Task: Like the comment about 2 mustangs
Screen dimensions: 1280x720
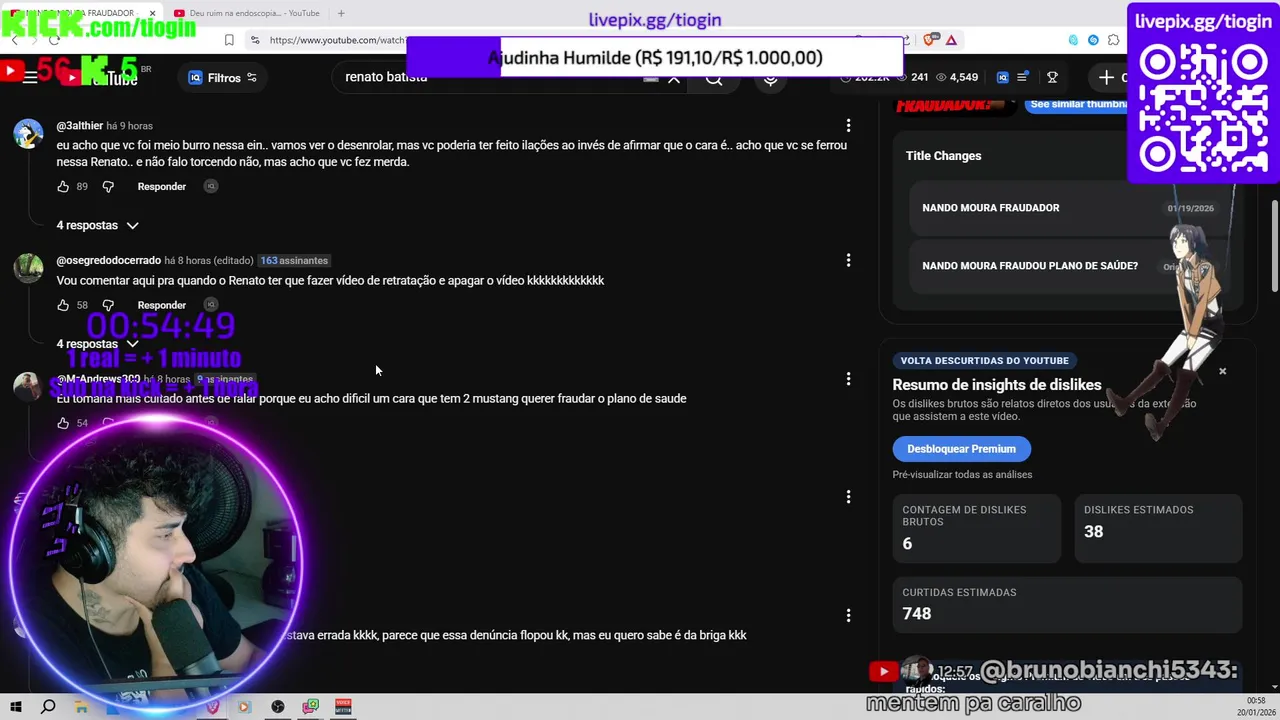Action: [x=63, y=423]
